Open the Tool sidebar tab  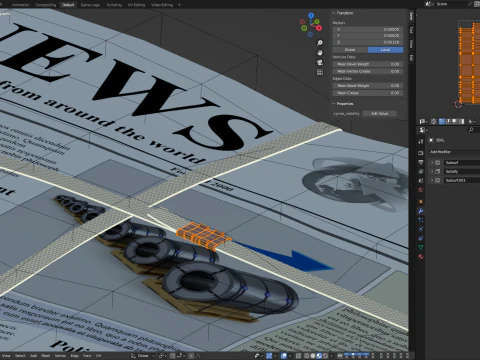(411, 30)
